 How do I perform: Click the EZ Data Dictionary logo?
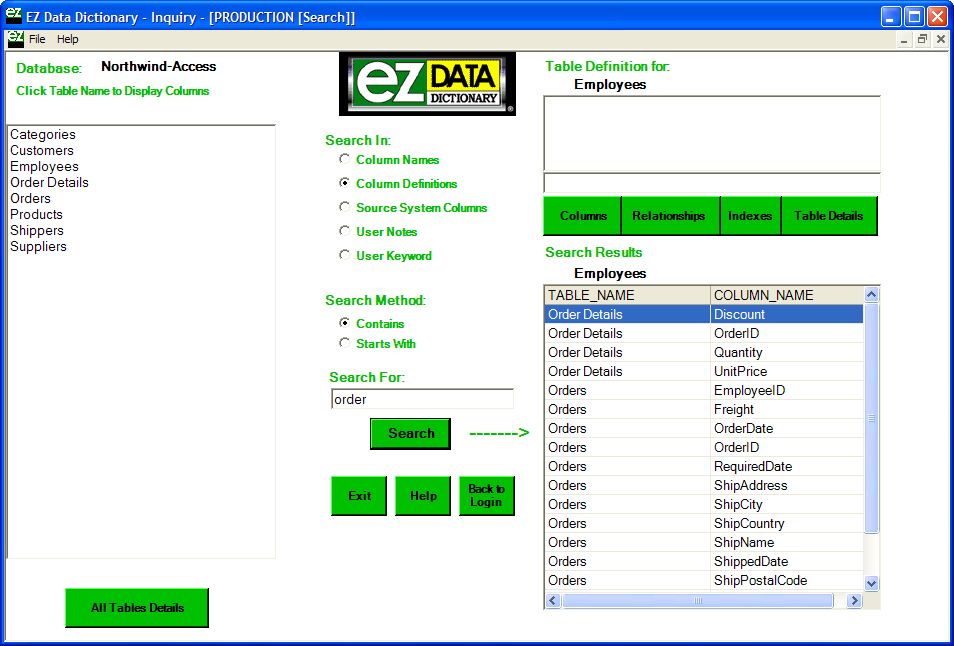(x=428, y=84)
